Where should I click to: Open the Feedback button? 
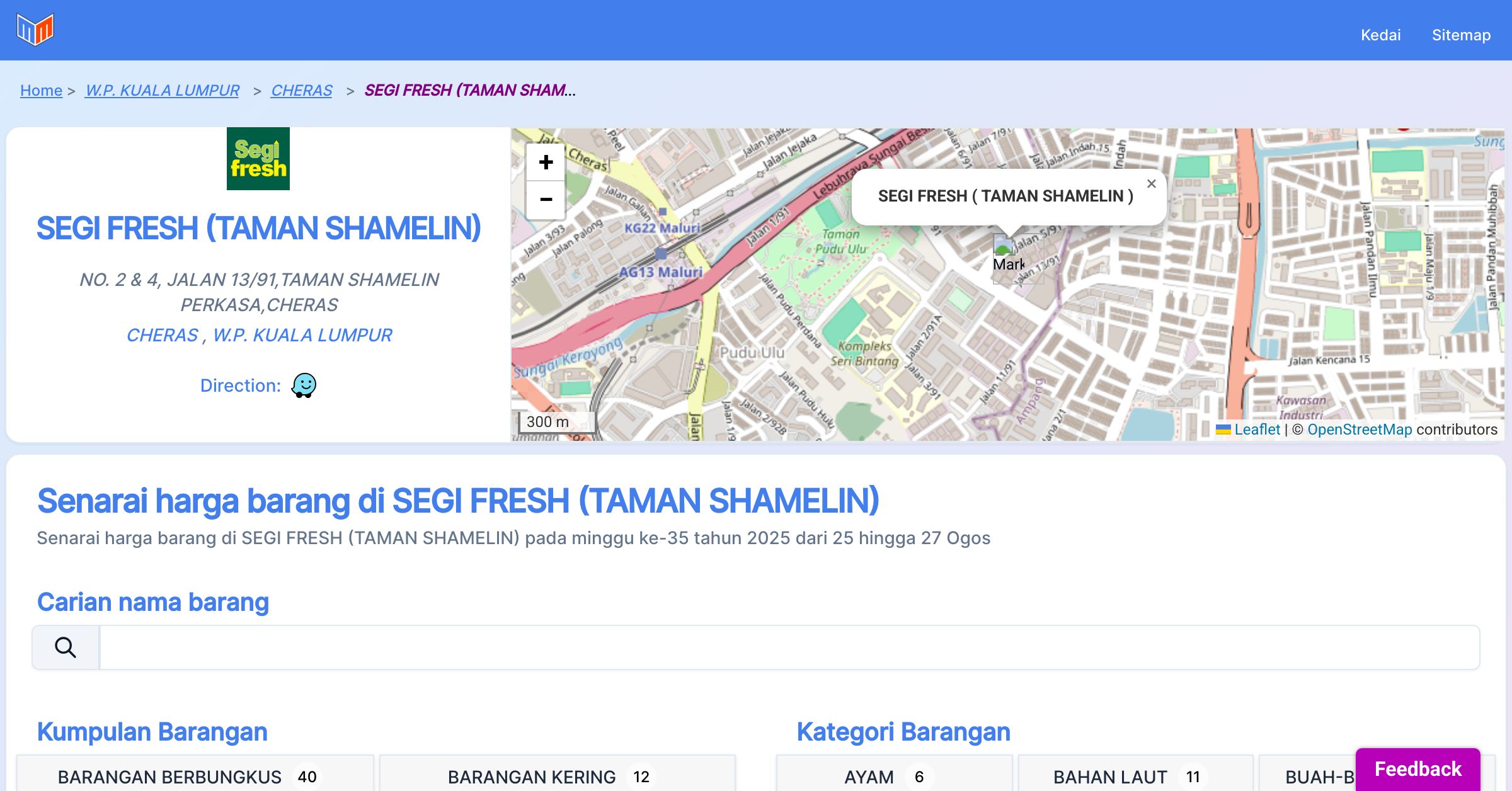(x=1417, y=769)
